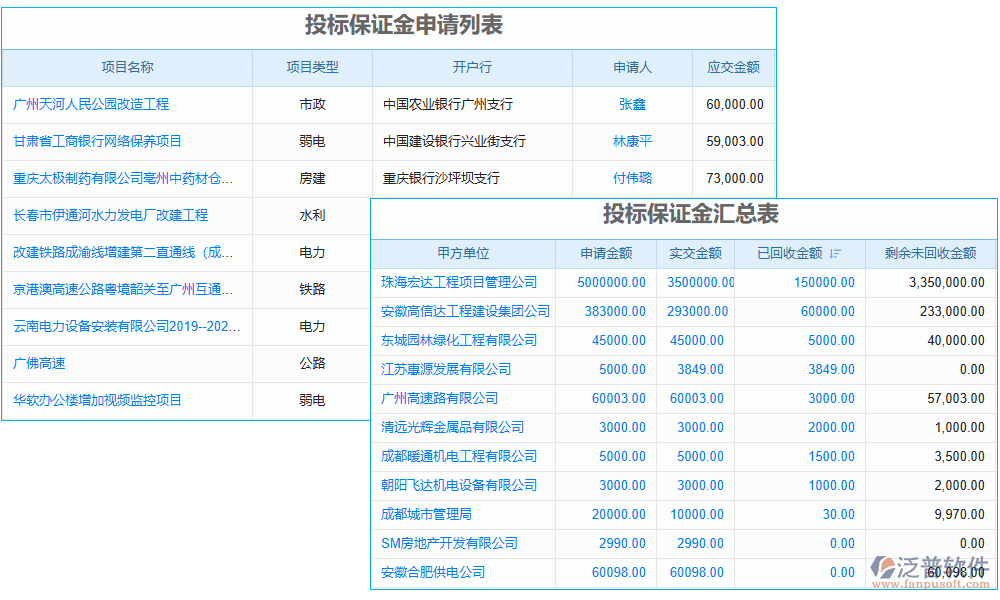The height and width of the screenshot is (600, 1000).
Task: Sort by the 项目名称 column header
Action: (126, 67)
